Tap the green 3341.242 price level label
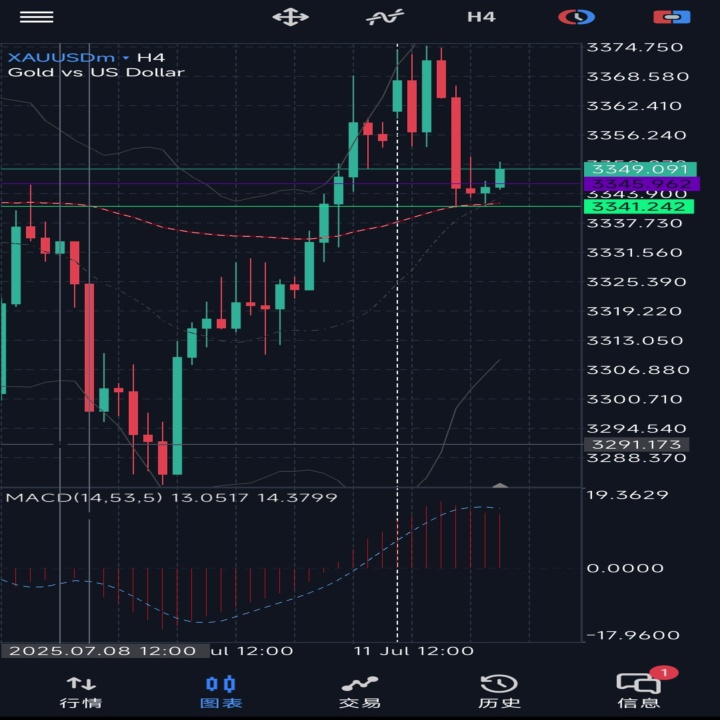The width and height of the screenshot is (720, 720). [639, 207]
